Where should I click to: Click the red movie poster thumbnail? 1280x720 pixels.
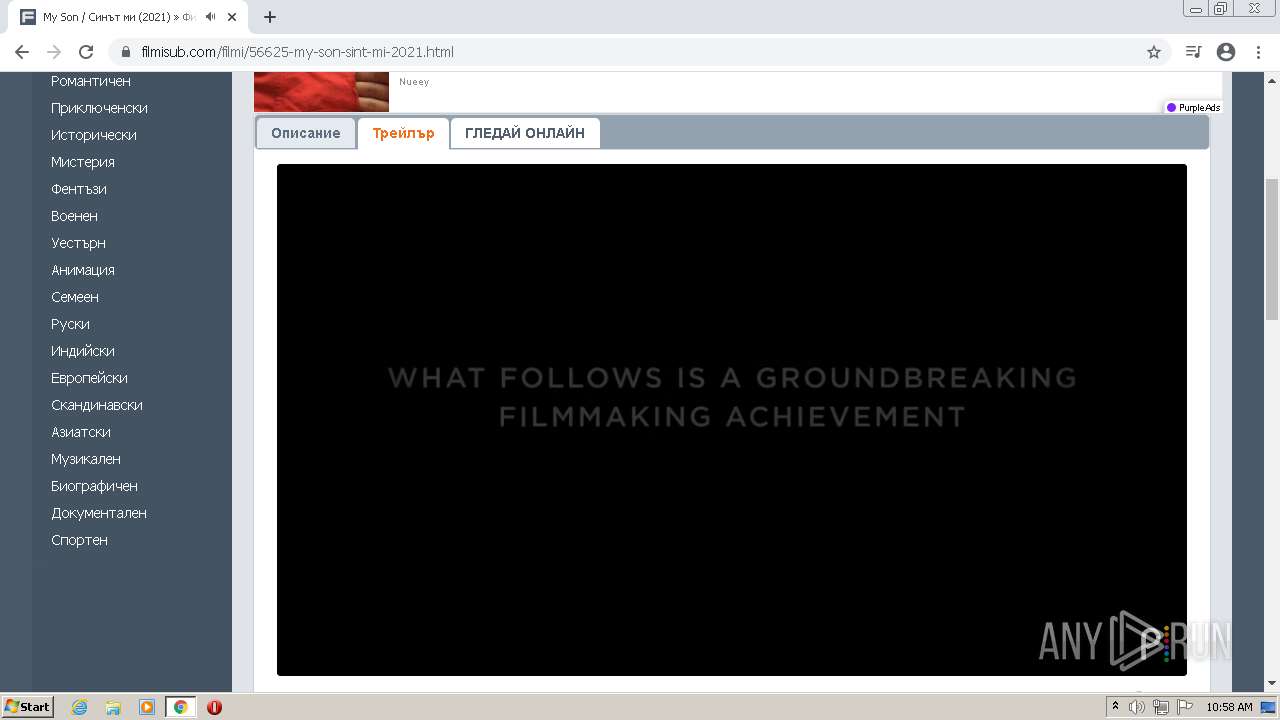click(321, 92)
